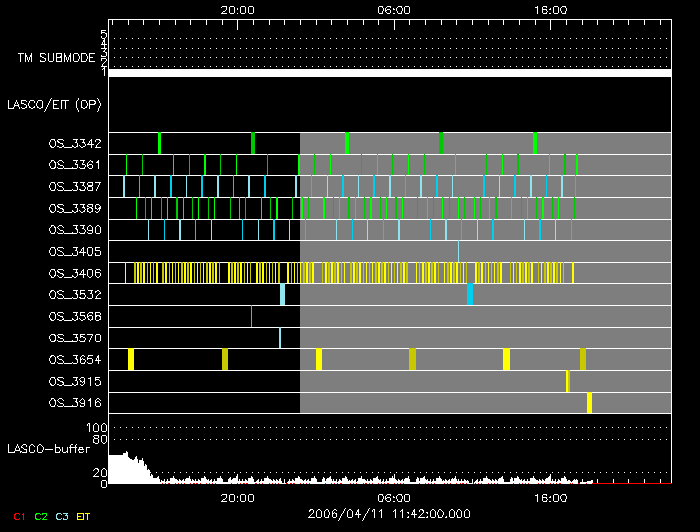Click the white C3 legend label
This screenshot has height=532, width=700.
pyautogui.click(x=63, y=515)
